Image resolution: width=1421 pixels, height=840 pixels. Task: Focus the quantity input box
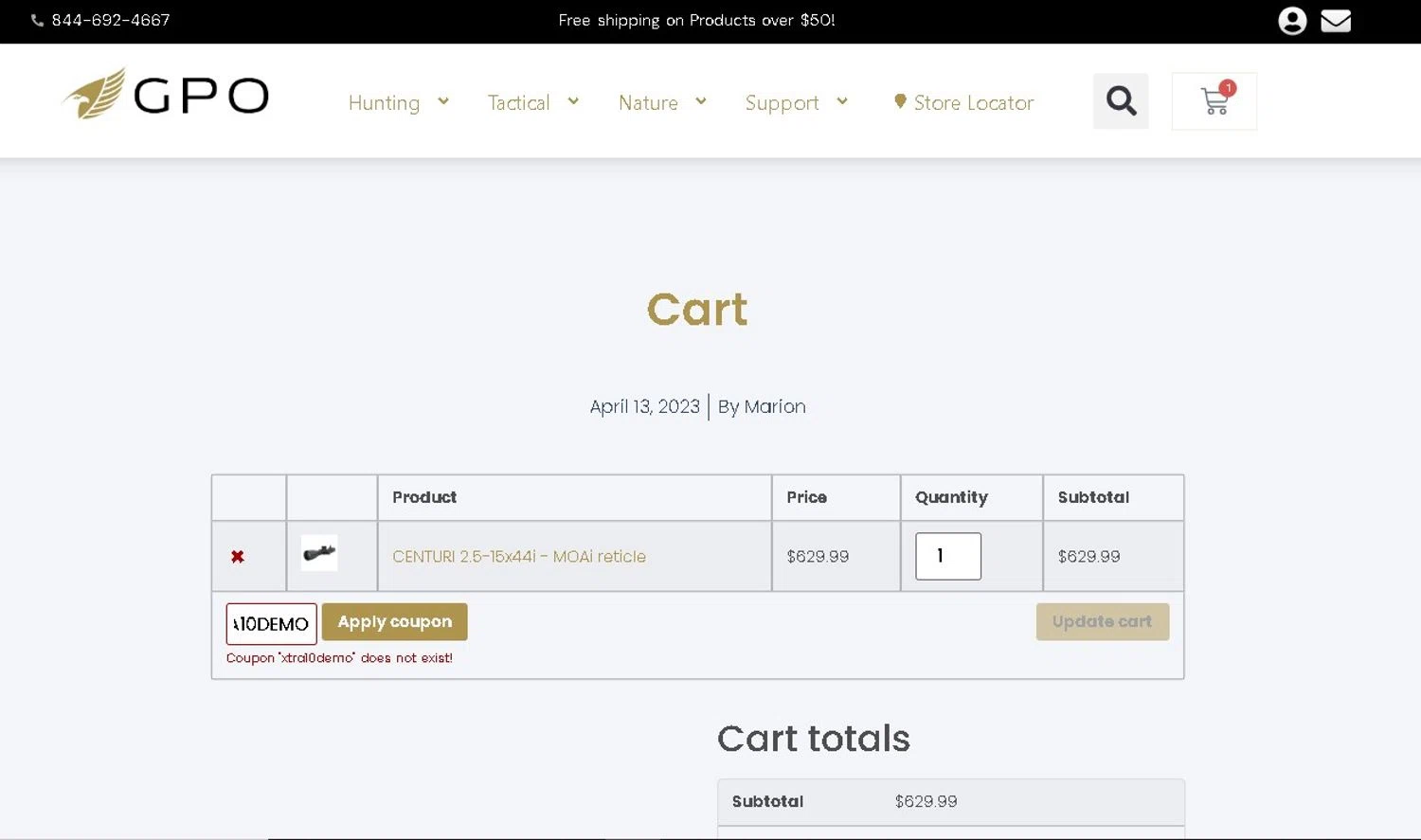(x=948, y=557)
